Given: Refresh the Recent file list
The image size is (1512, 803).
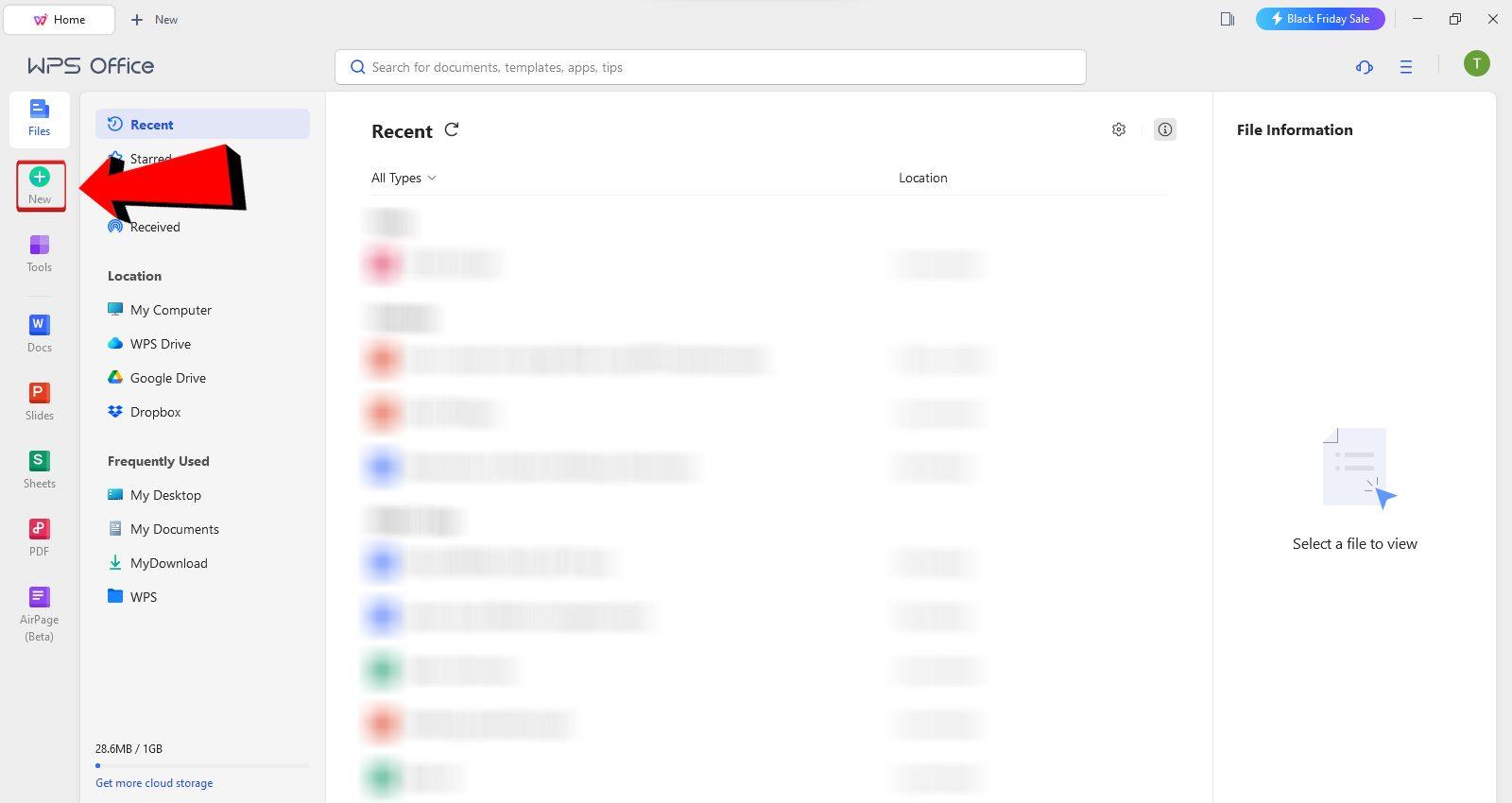Looking at the screenshot, I should pyautogui.click(x=452, y=130).
